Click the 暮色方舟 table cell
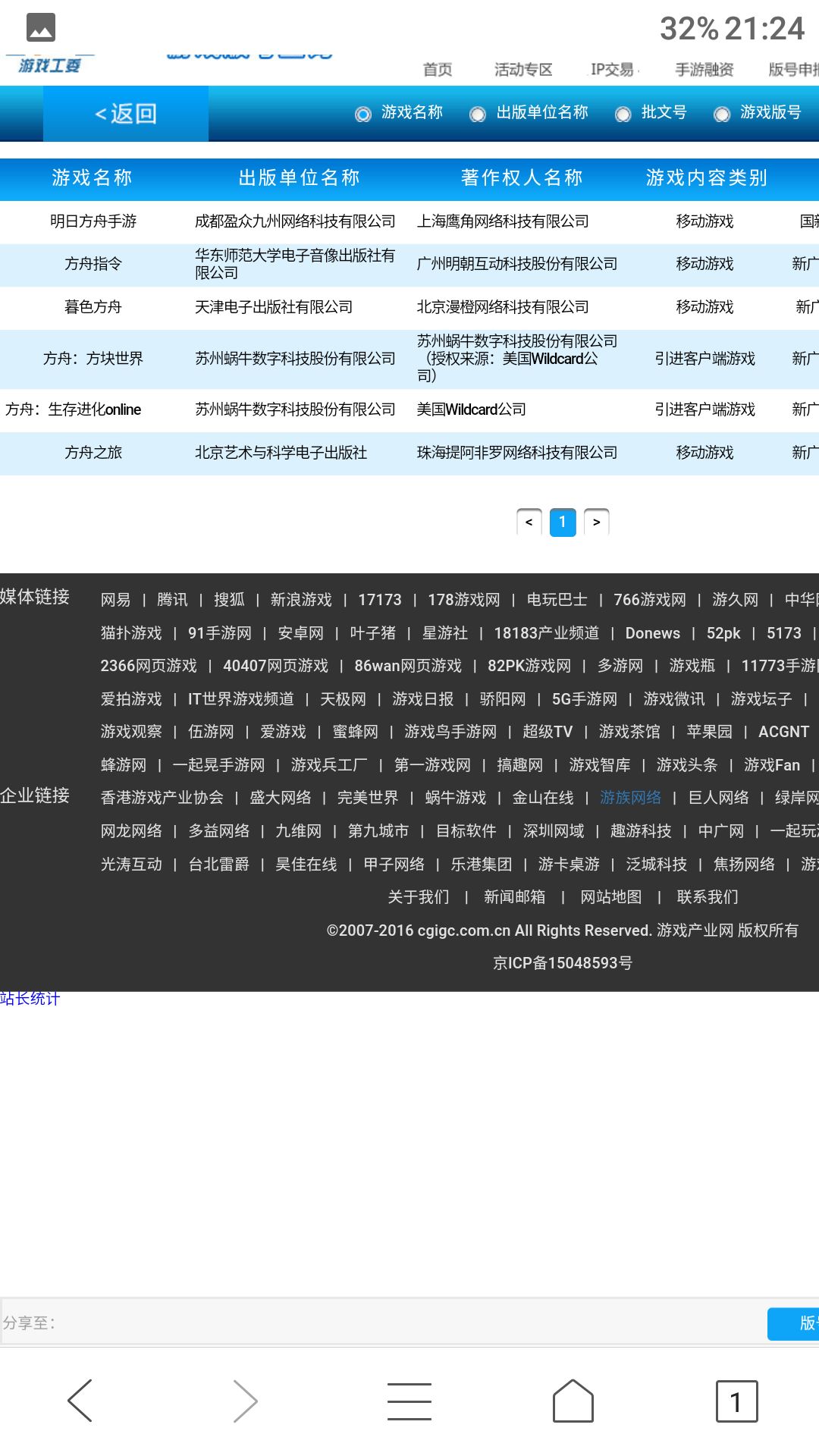This screenshot has height=1456, width=819. pos(93,307)
